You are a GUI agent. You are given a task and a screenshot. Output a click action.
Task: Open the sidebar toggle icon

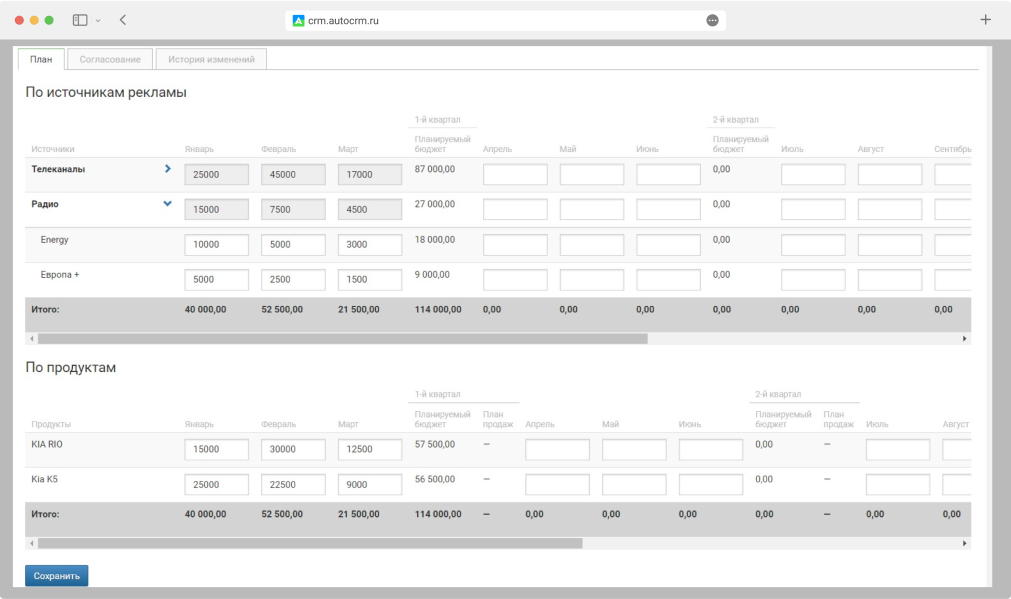pyautogui.click(x=80, y=20)
